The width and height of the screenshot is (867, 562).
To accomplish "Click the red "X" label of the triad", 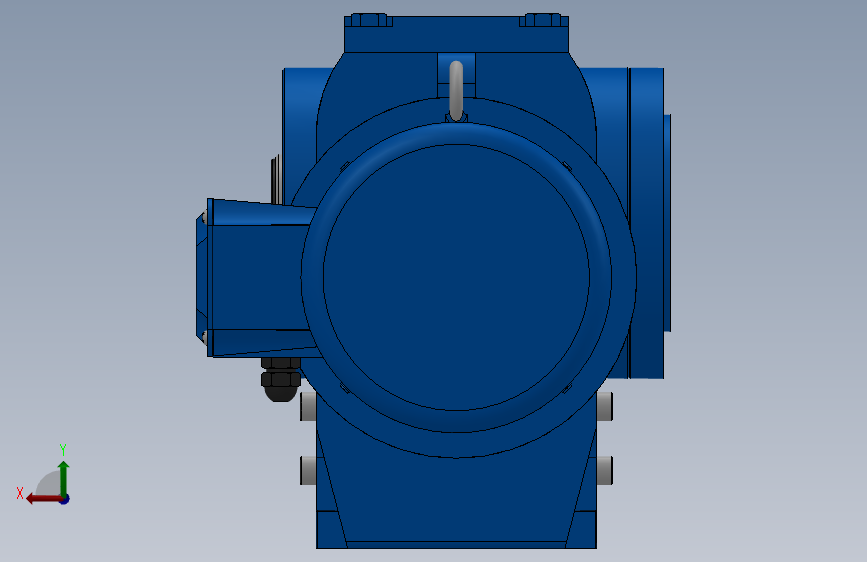I will tap(20, 493).
